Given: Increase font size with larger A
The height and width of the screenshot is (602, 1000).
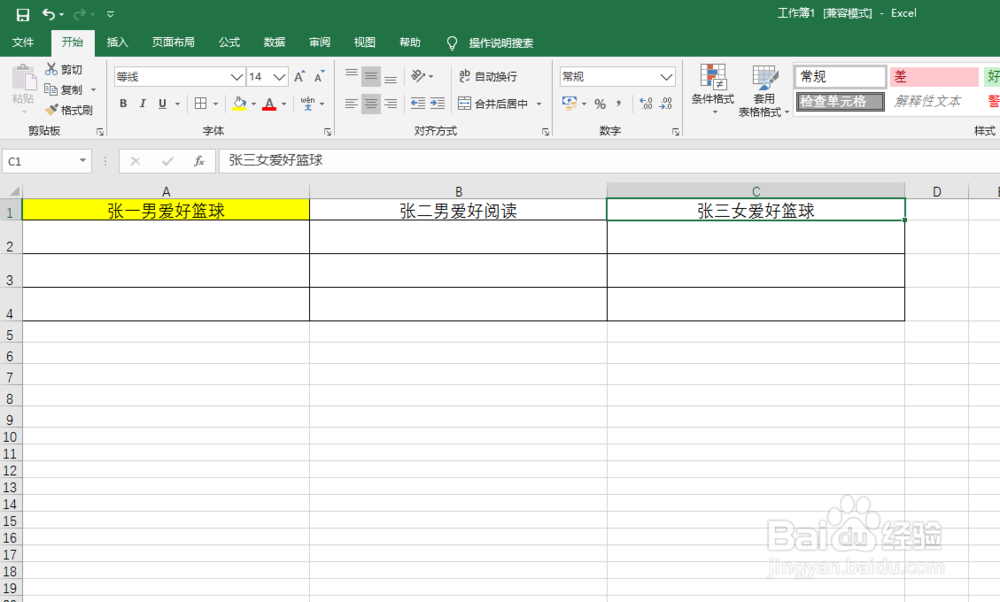Looking at the screenshot, I should pos(299,77).
